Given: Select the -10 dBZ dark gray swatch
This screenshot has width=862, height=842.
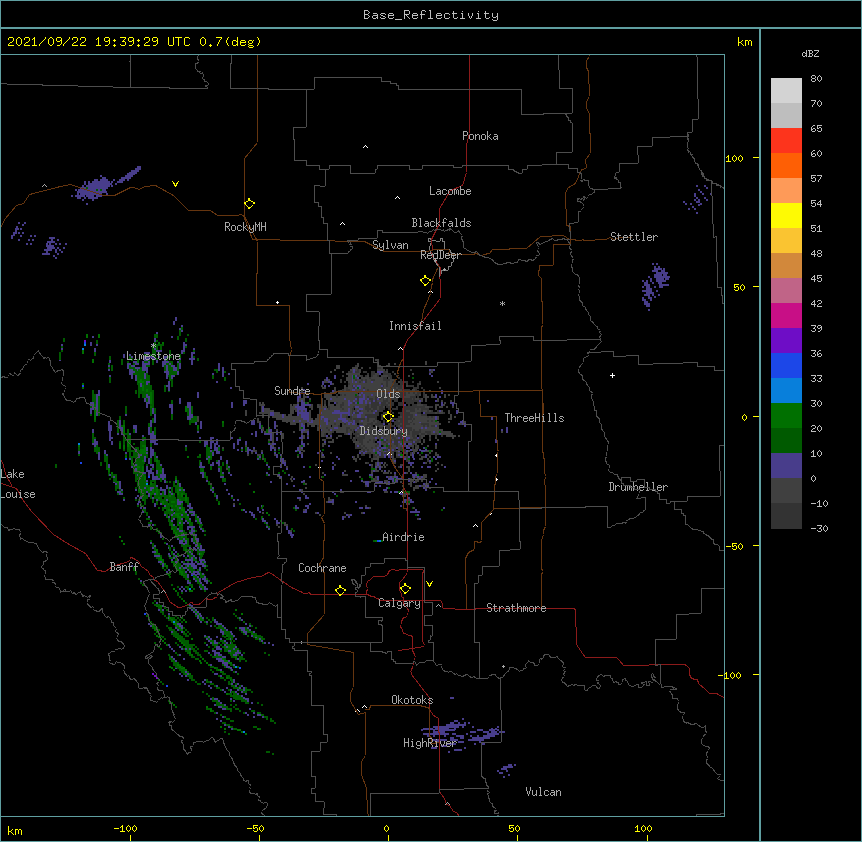Looking at the screenshot, I should 786,515.
